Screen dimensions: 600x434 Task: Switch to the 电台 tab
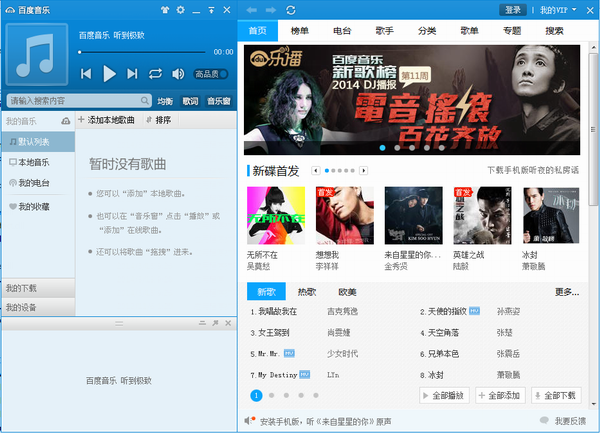pos(342,31)
